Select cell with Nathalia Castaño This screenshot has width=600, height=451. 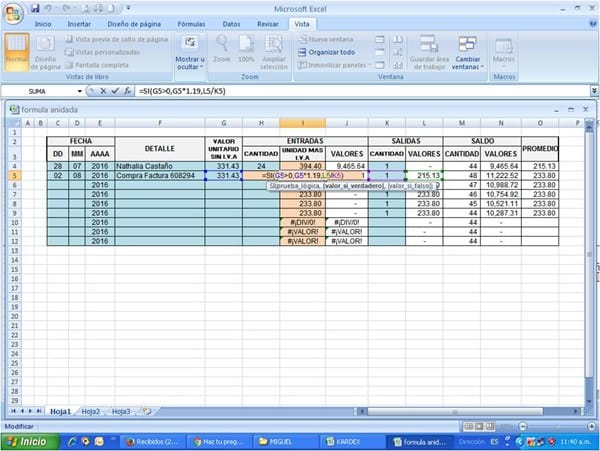(160, 166)
